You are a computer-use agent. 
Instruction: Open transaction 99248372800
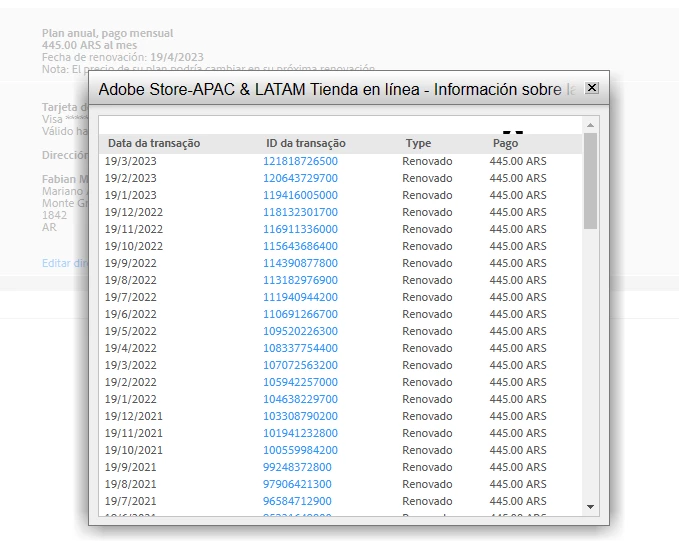[x=297, y=467]
